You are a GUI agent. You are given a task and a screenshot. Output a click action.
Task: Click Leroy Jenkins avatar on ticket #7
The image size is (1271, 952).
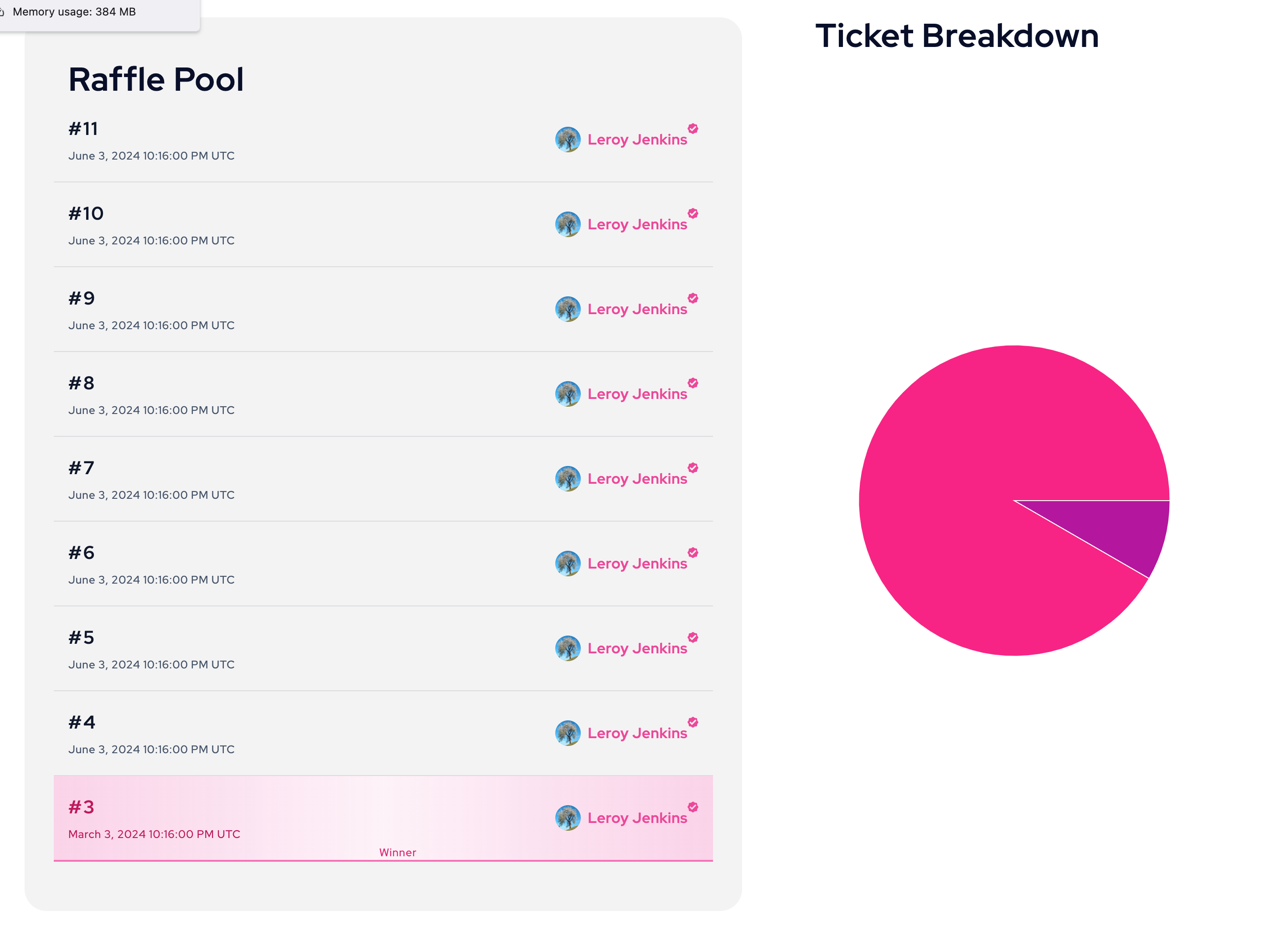(568, 479)
